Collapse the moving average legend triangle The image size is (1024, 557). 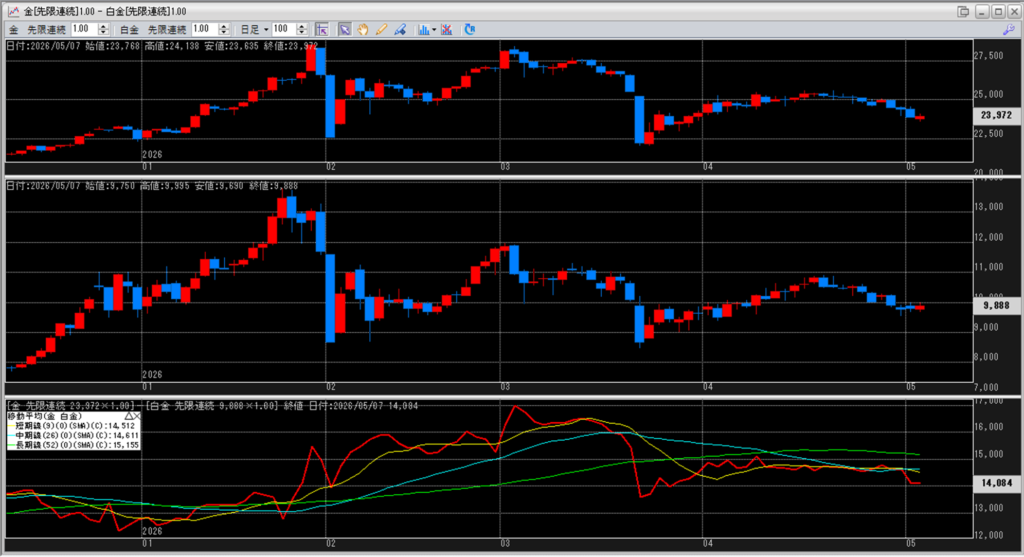[x=129, y=416]
